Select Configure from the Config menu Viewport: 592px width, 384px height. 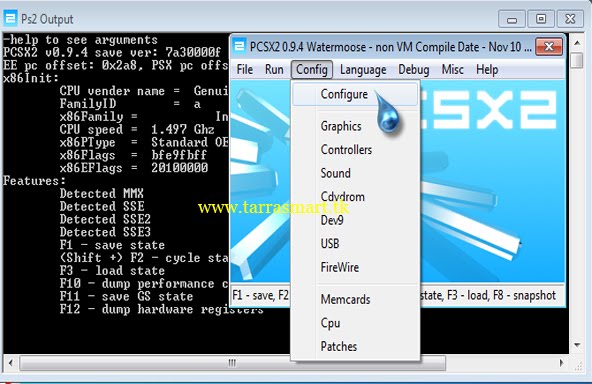tap(355, 94)
